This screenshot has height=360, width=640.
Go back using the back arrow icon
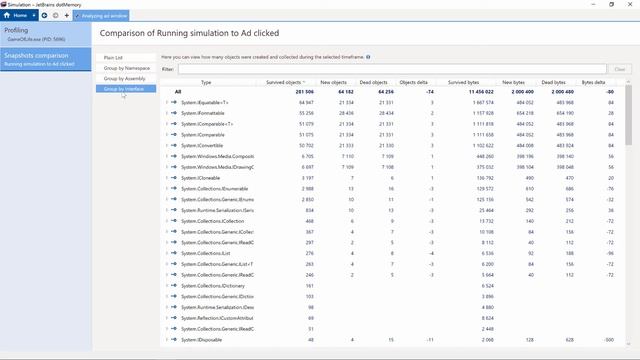(44, 16)
